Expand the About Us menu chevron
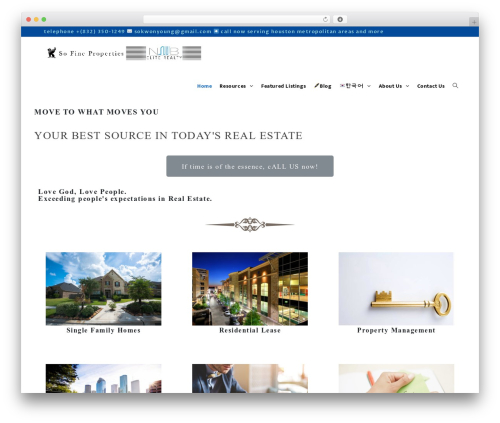This screenshot has width=500, height=423. point(407,86)
